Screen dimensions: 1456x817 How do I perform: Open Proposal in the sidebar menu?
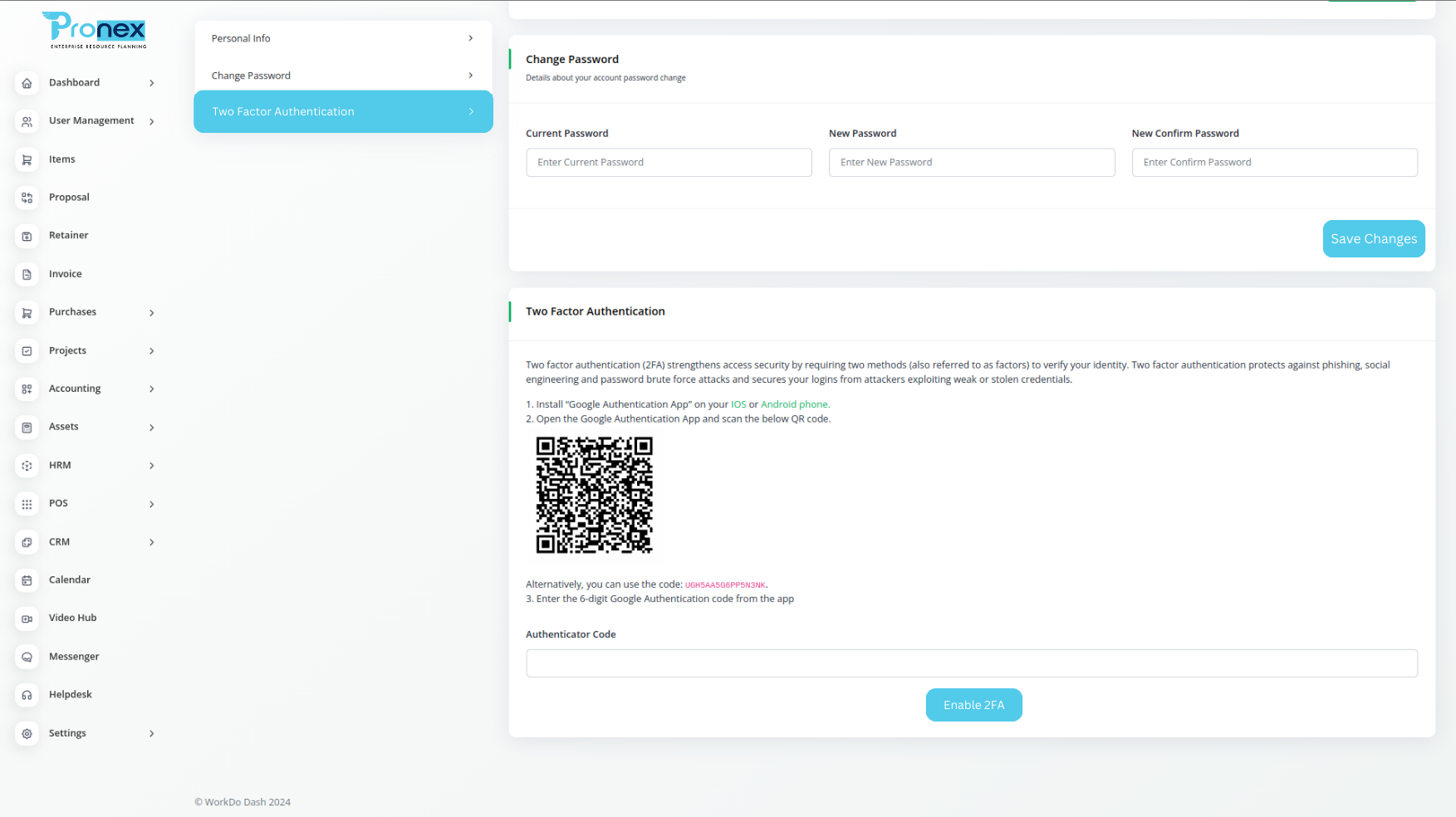click(69, 198)
